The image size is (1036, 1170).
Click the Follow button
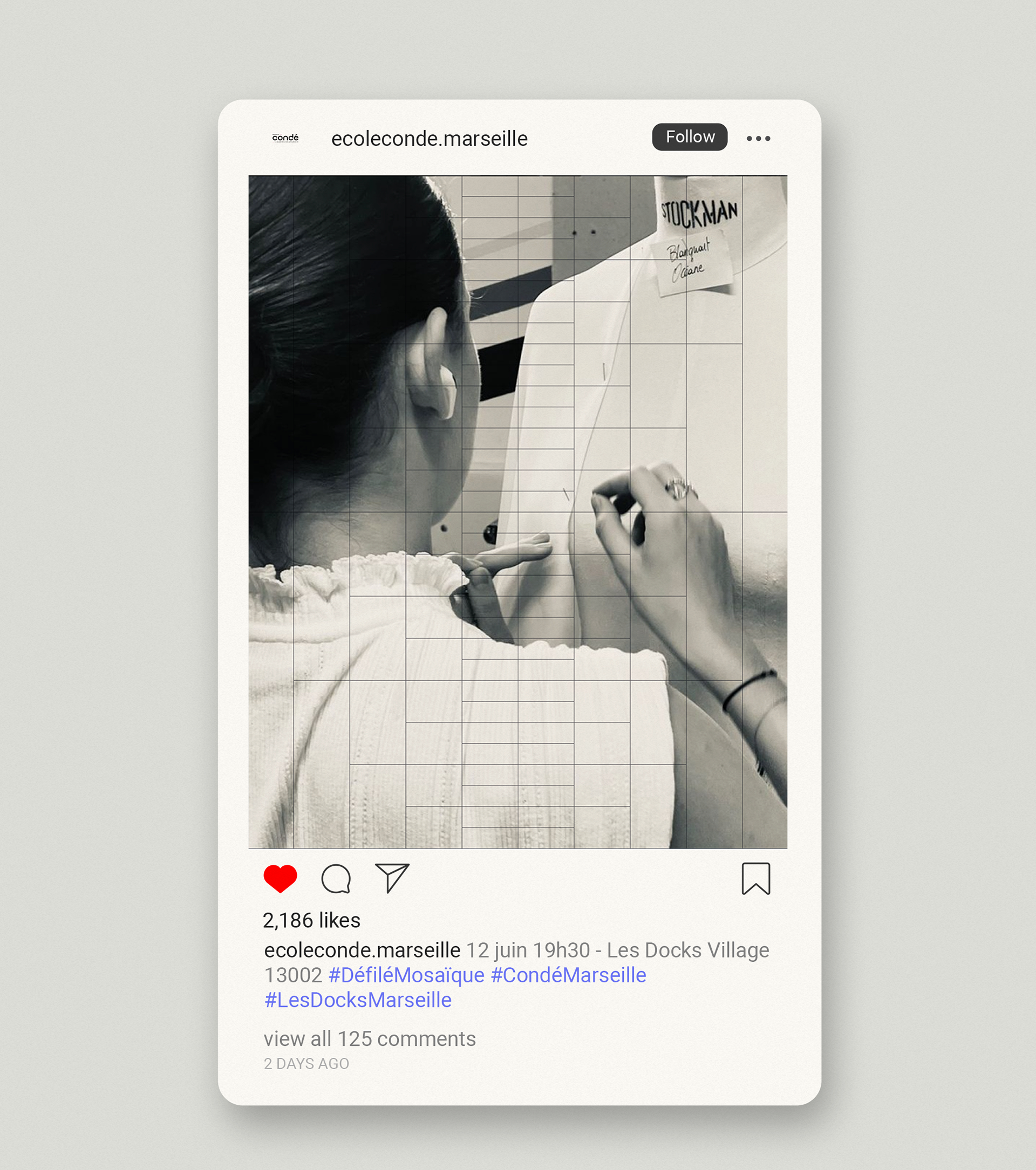click(690, 137)
